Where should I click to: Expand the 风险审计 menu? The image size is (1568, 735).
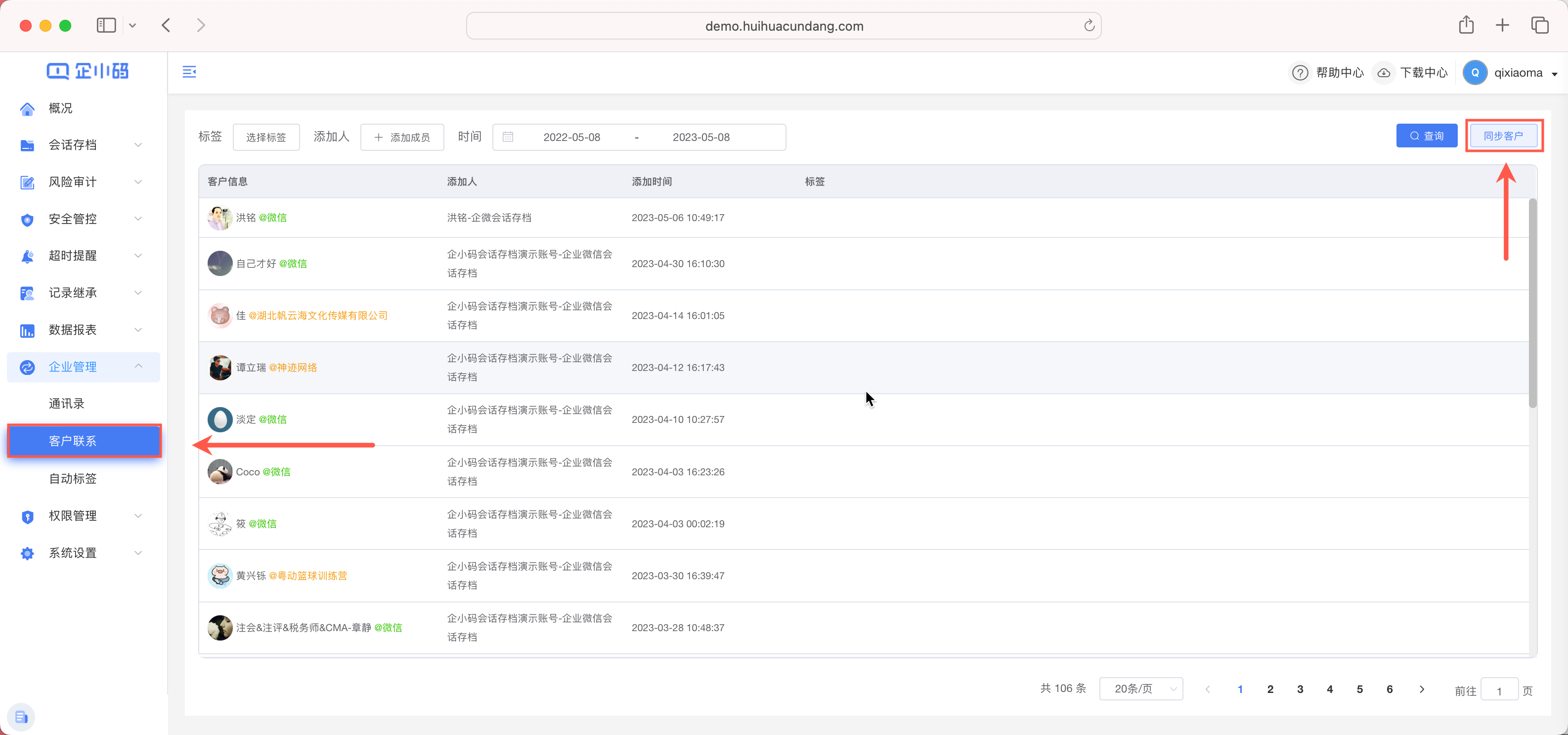(x=138, y=182)
